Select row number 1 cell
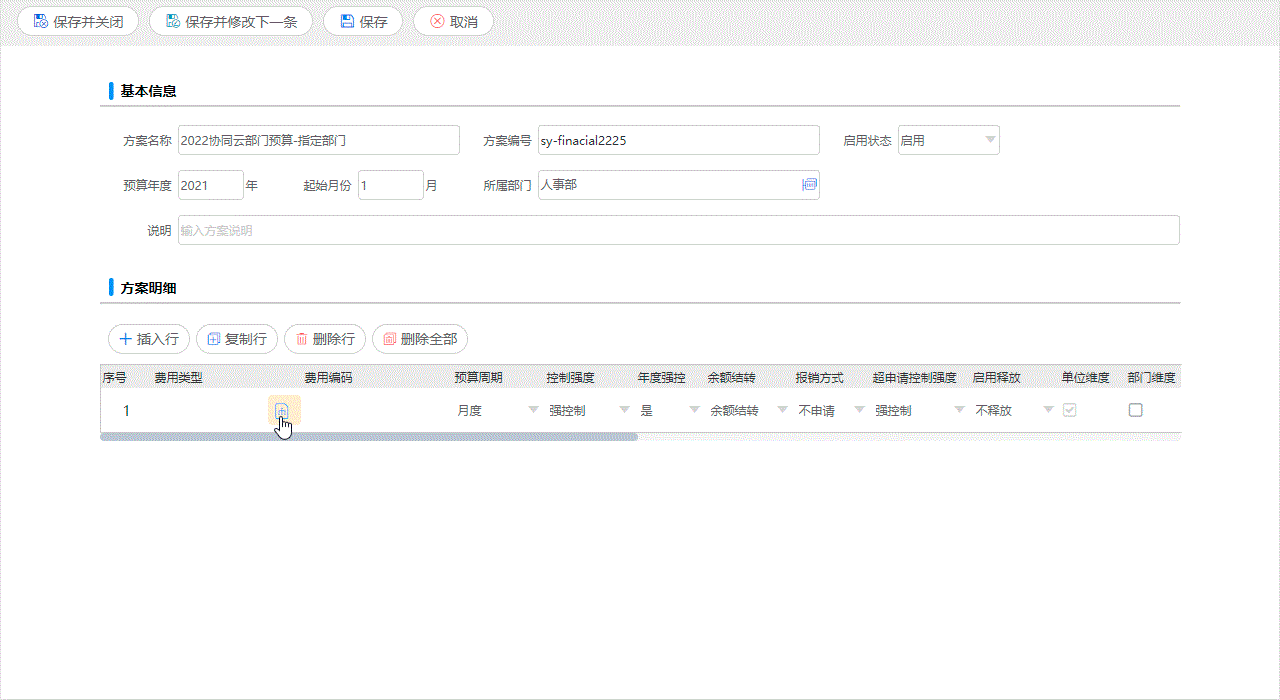Image resolution: width=1280 pixels, height=700 pixels. (126, 410)
